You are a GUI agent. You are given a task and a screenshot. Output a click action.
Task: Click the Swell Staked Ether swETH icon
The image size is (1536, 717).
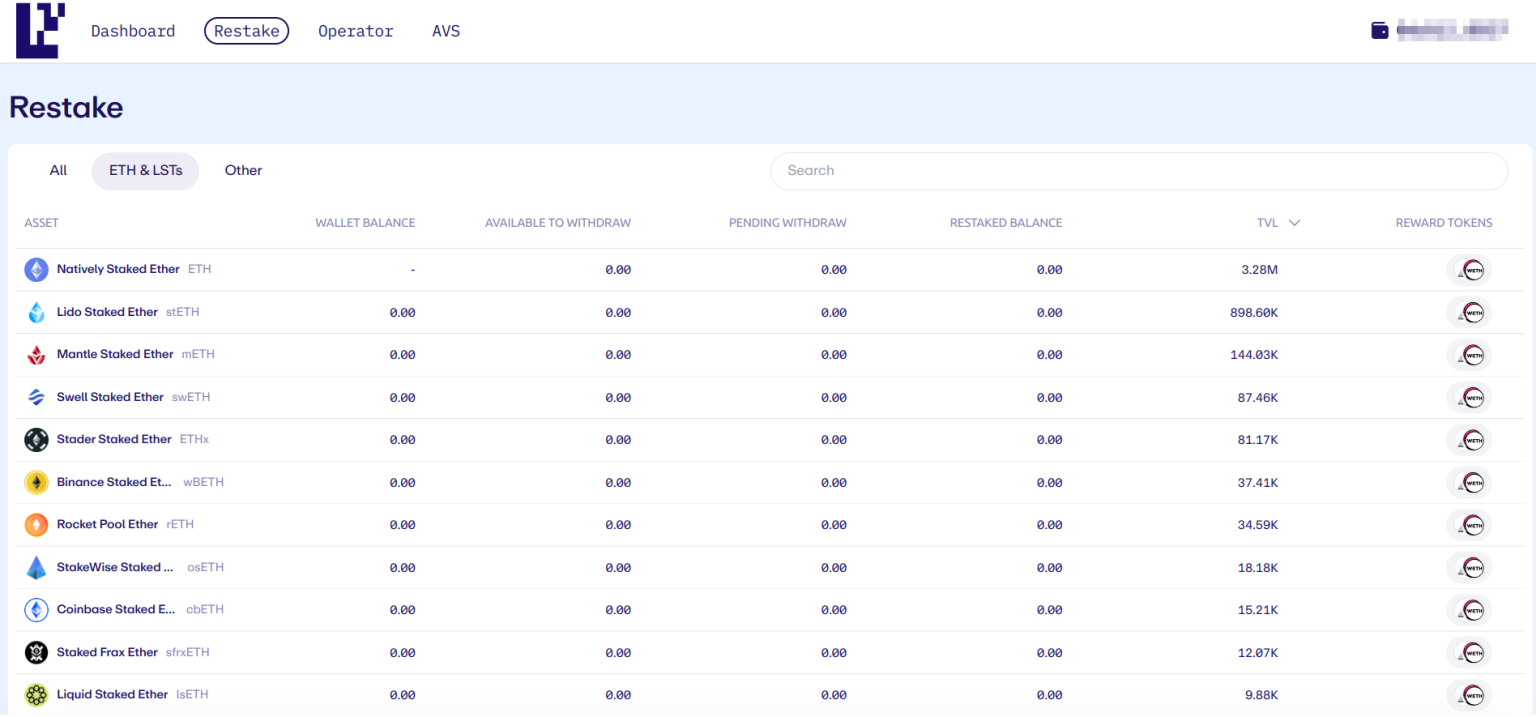pos(36,398)
